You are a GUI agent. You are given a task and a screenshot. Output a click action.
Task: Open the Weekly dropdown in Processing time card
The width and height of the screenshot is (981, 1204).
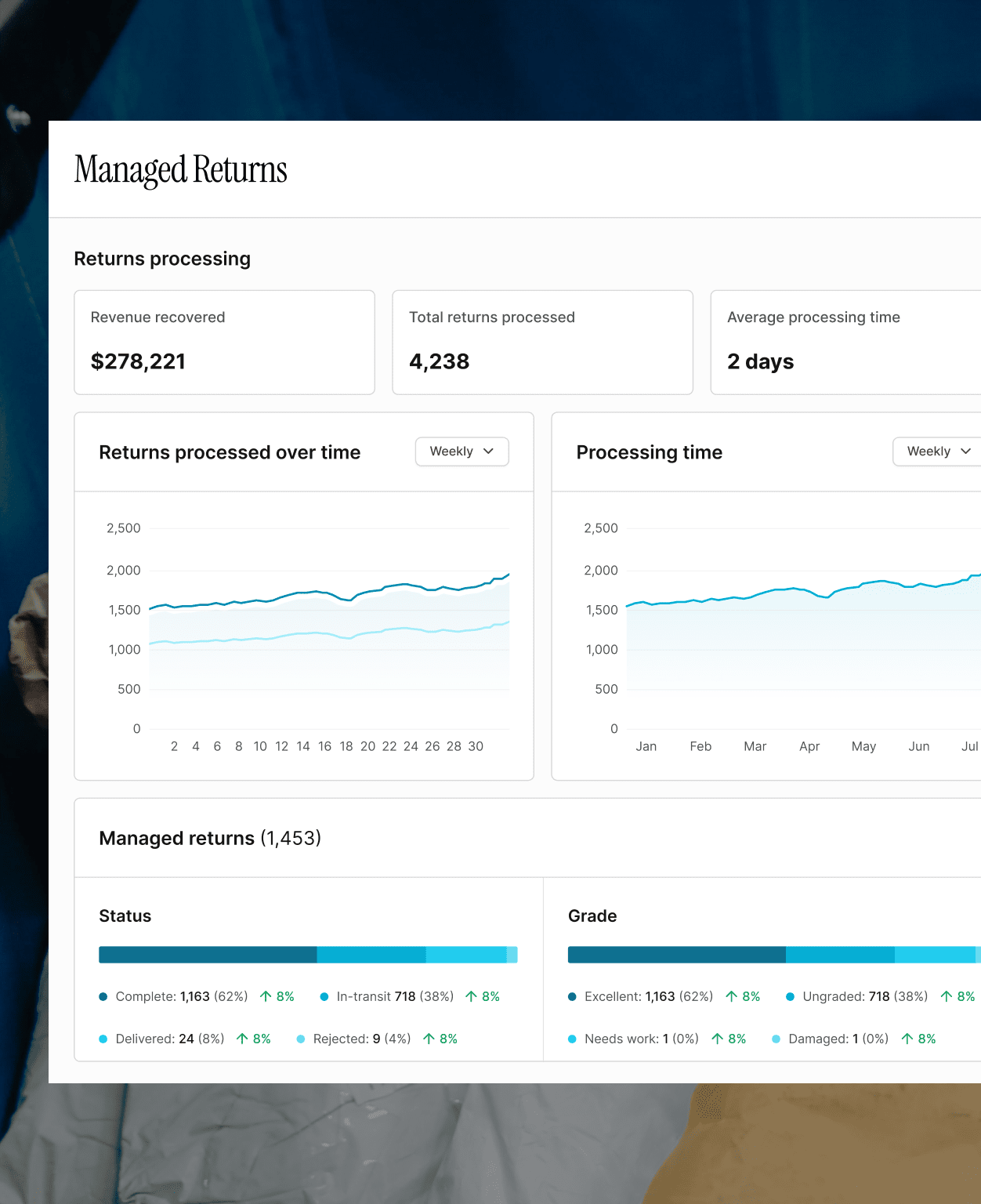click(x=937, y=451)
